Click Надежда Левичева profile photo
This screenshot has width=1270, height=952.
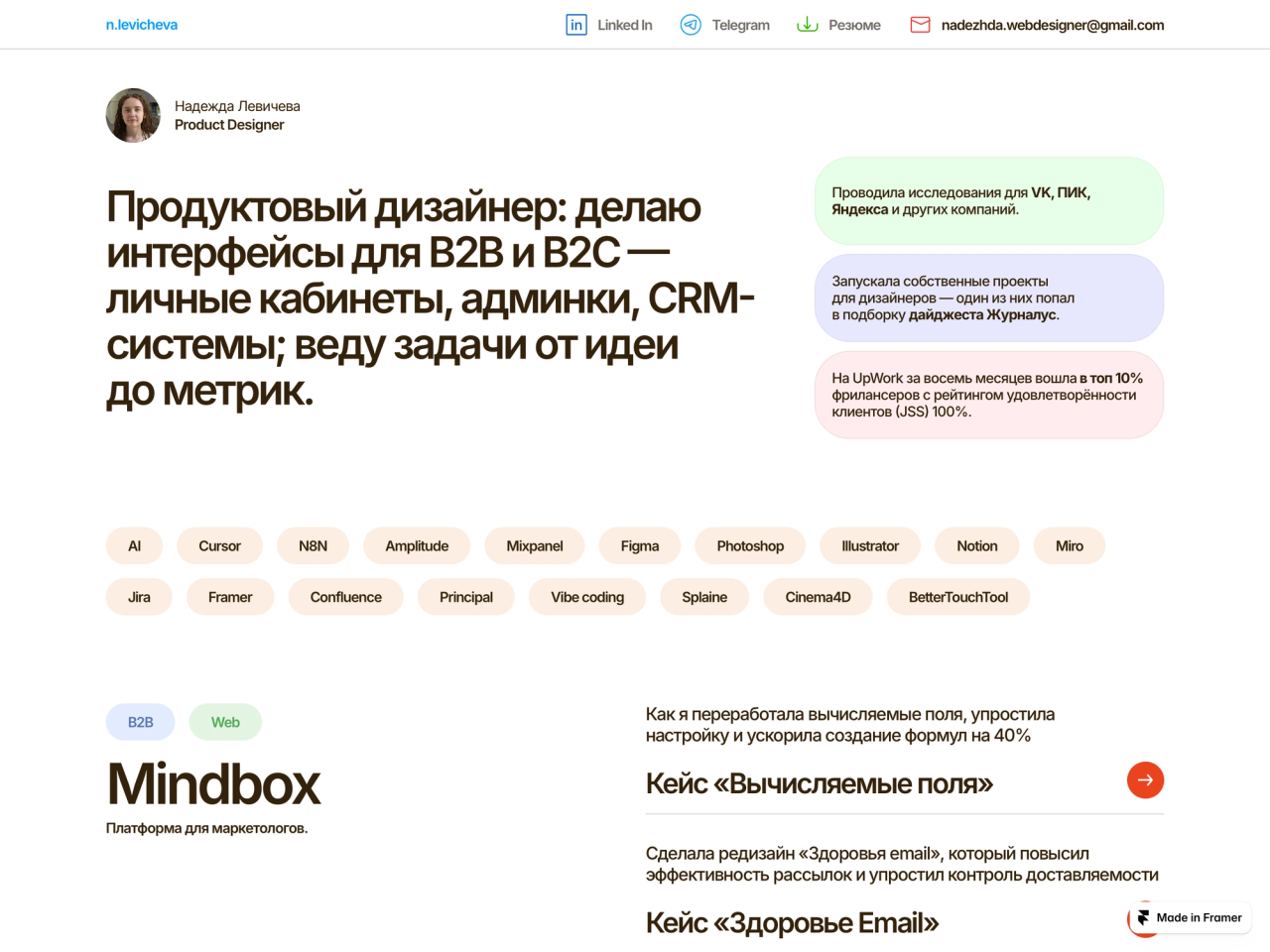(133, 115)
